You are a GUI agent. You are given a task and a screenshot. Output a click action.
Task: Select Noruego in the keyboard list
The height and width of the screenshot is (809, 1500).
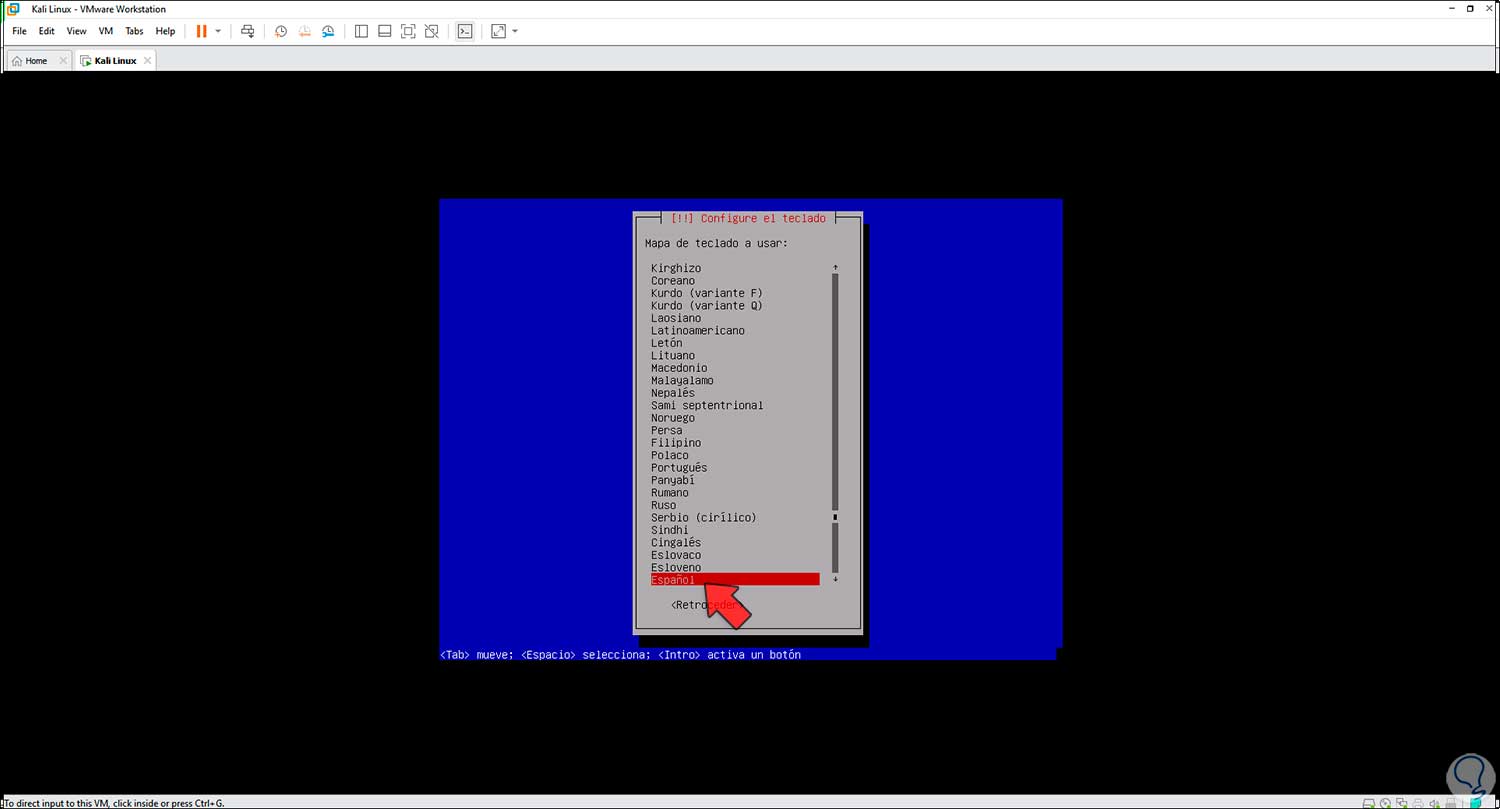click(673, 418)
